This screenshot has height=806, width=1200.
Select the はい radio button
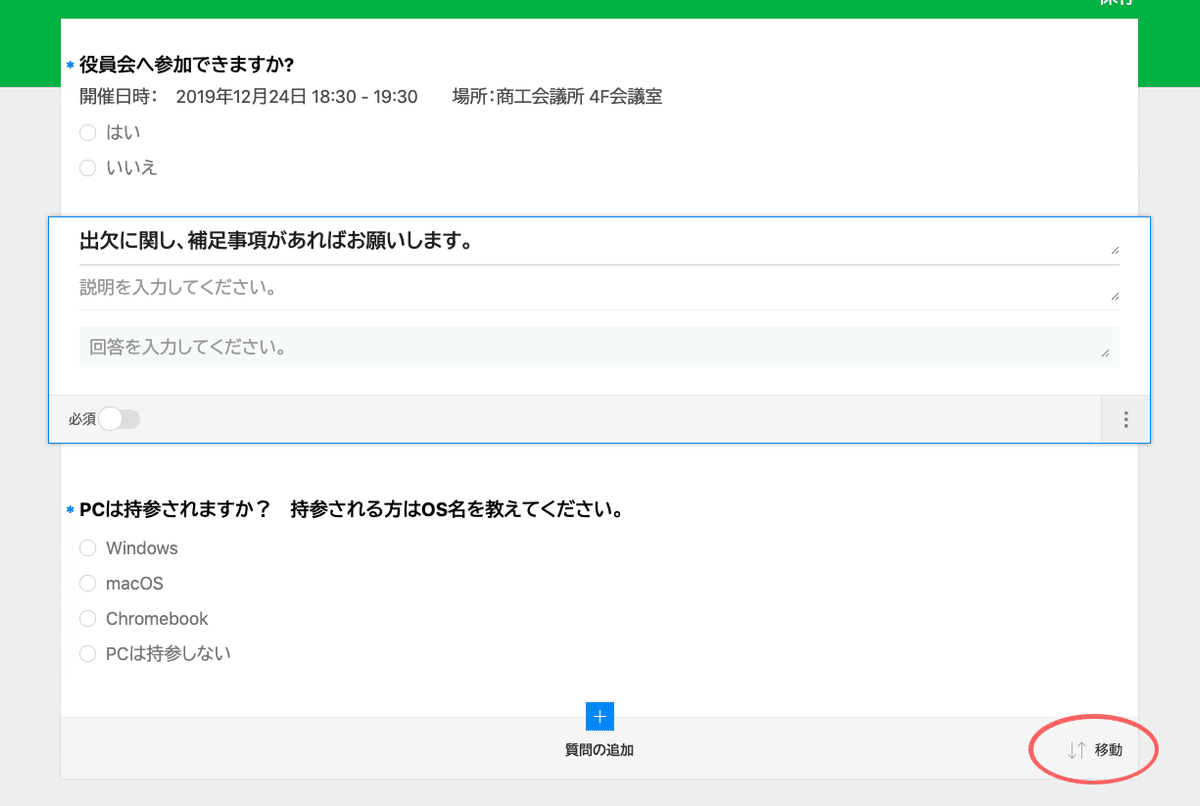pos(87,131)
